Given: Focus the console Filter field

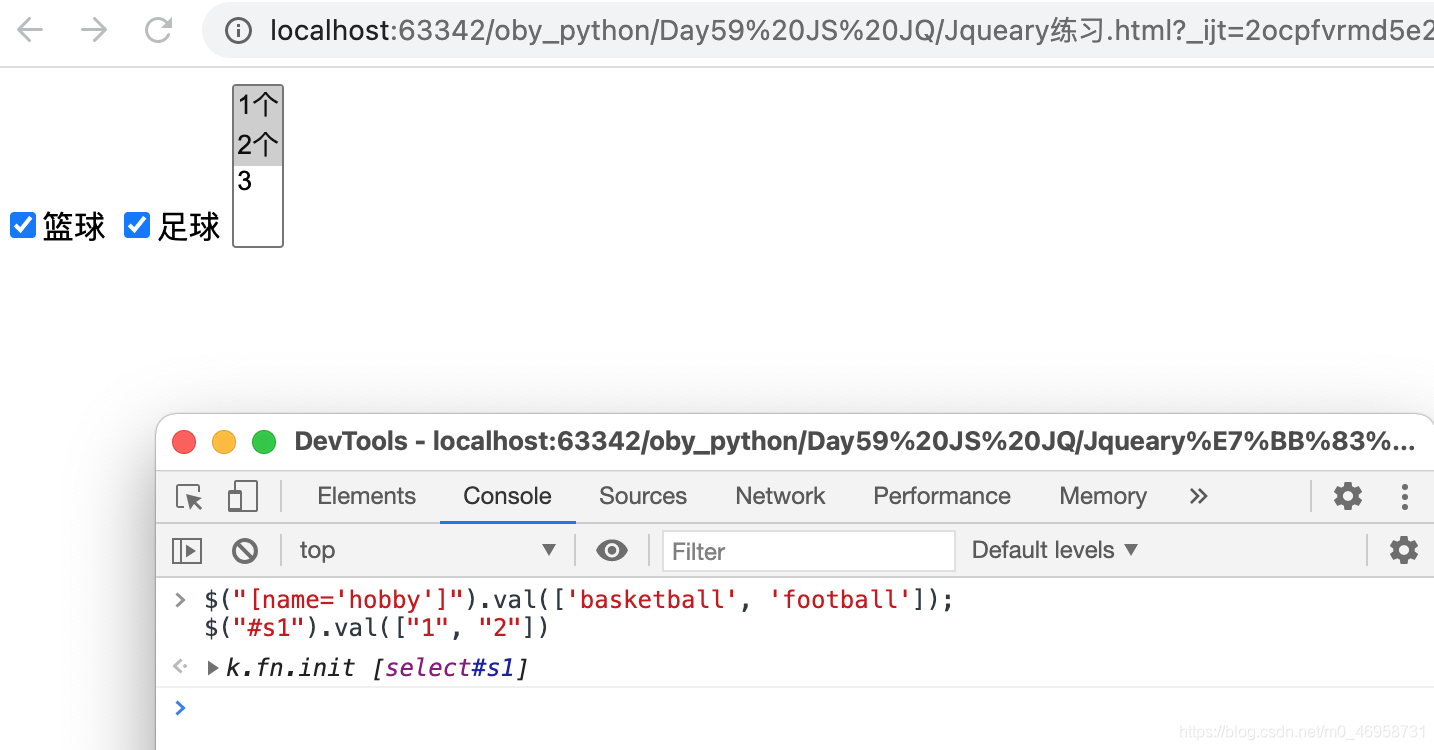Looking at the screenshot, I should pos(809,551).
